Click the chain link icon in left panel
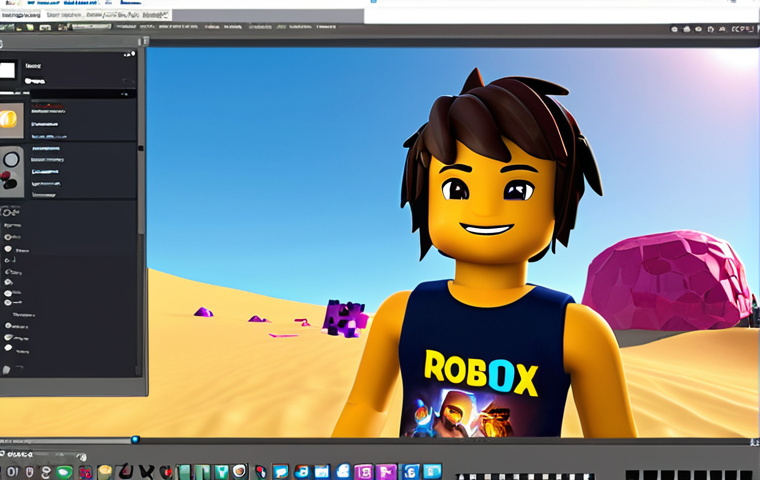 (10, 212)
